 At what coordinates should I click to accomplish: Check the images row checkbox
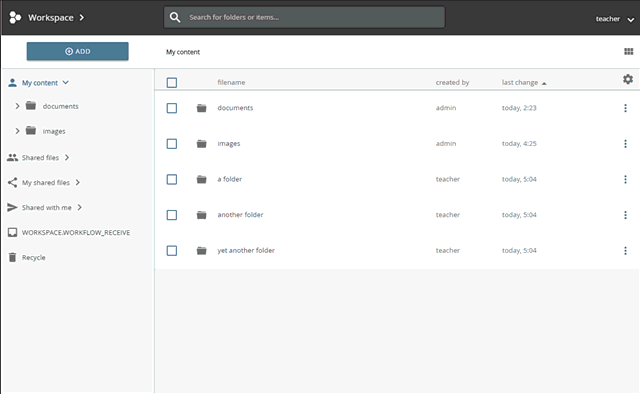pyautogui.click(x=172, y=144)
